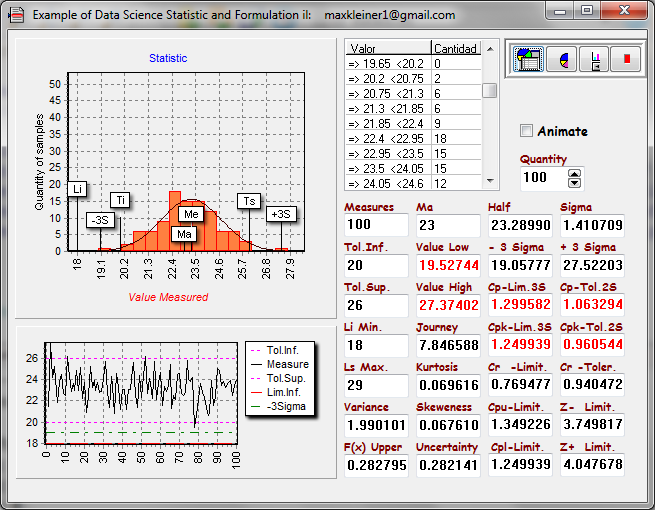Click the Li Min. field showing 18

(375, 345)
